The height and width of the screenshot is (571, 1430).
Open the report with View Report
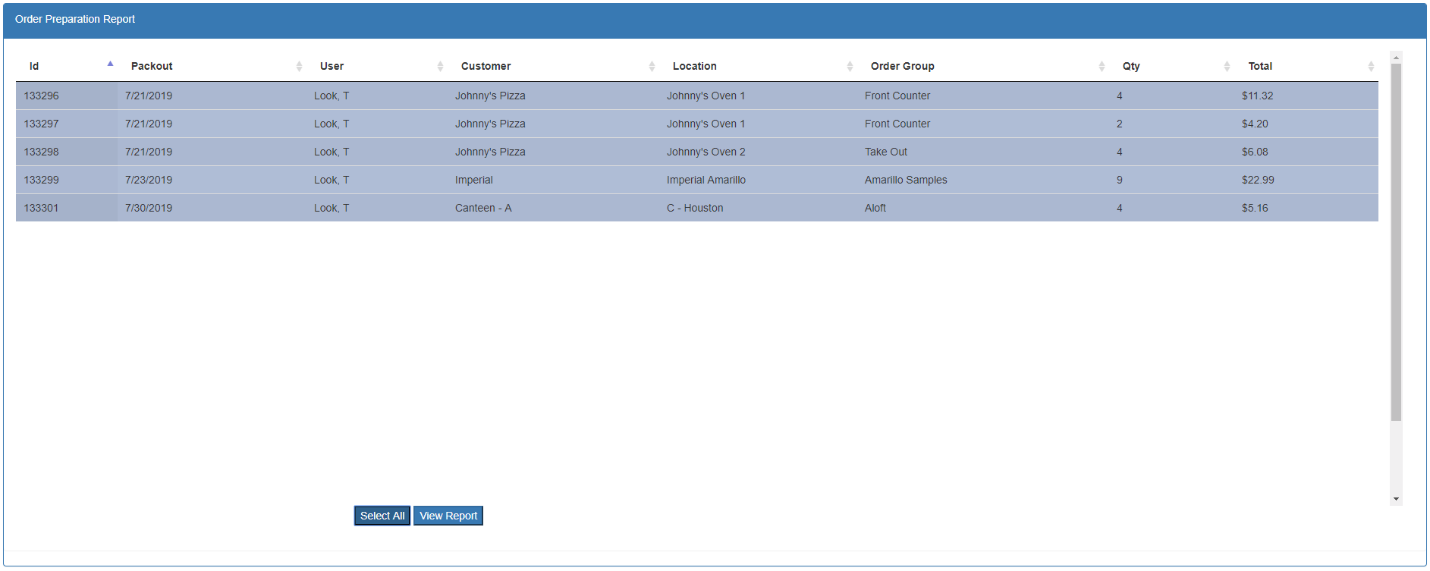(448, 516)
